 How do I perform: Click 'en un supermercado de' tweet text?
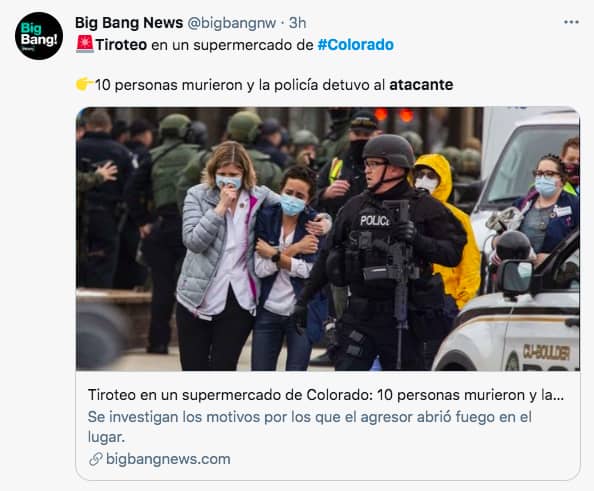pos(232,45)
